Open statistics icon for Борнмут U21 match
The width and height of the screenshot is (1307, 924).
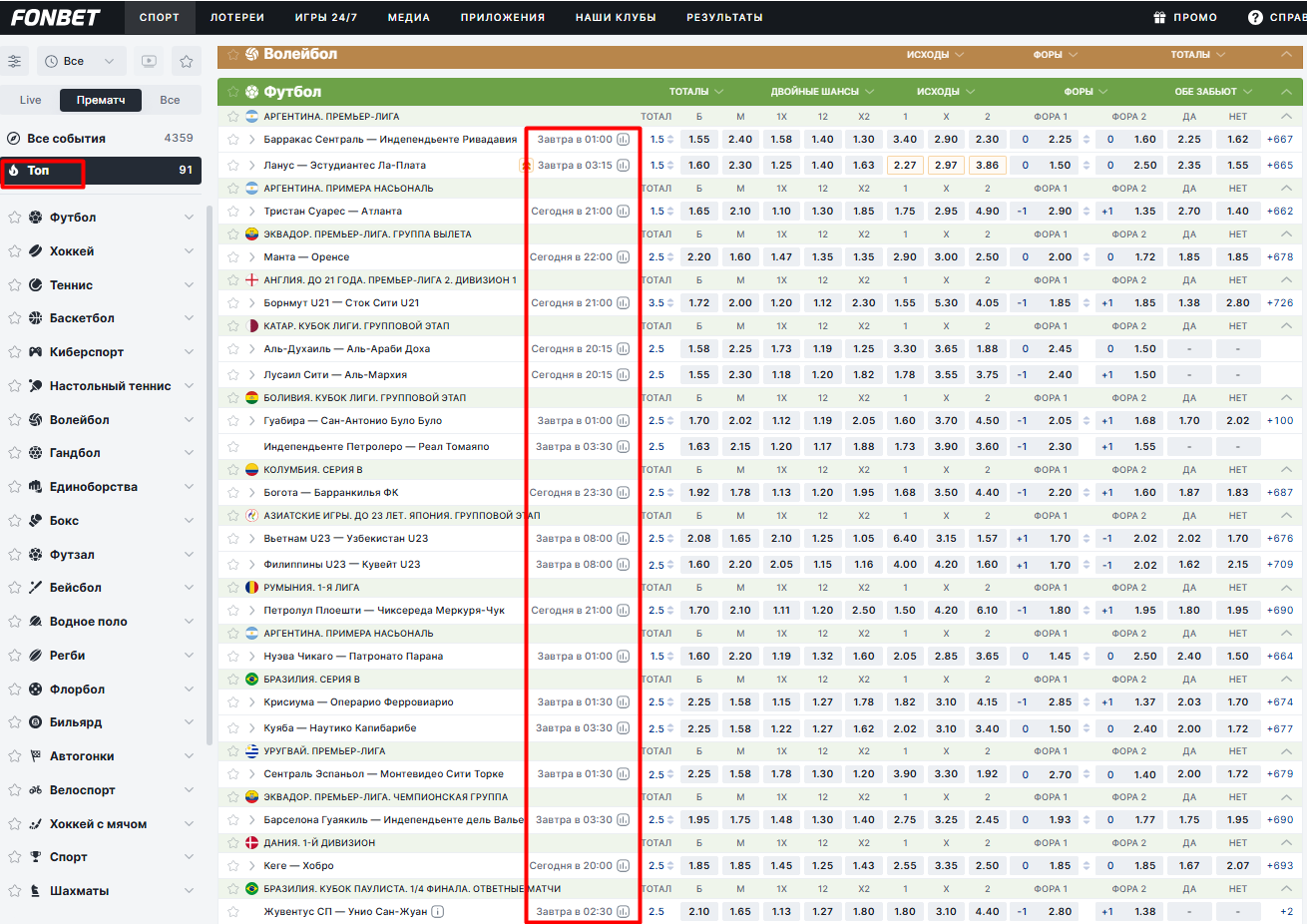coord(624,303)
